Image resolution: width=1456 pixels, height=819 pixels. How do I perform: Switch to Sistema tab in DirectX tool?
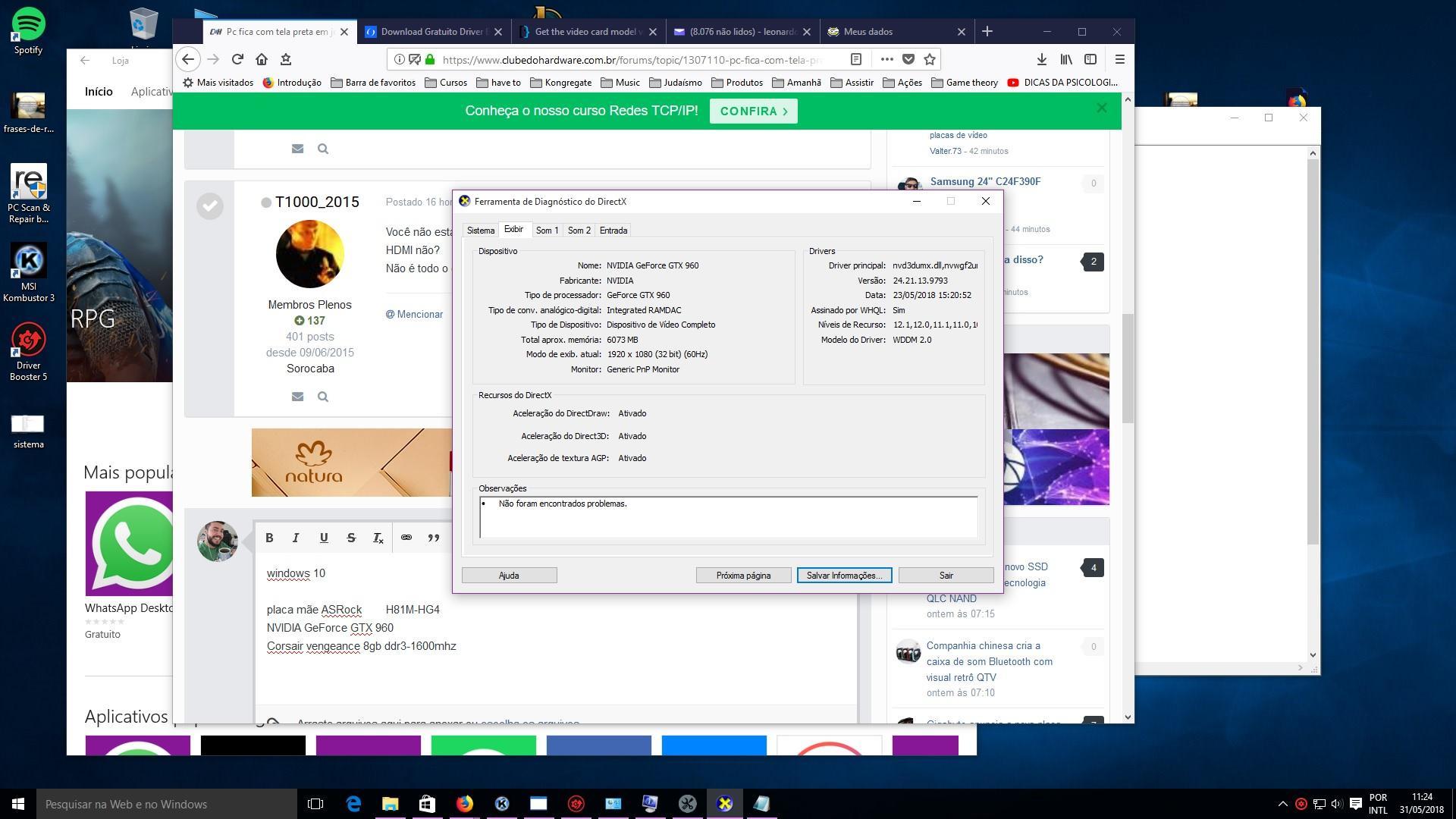(480, 231)
